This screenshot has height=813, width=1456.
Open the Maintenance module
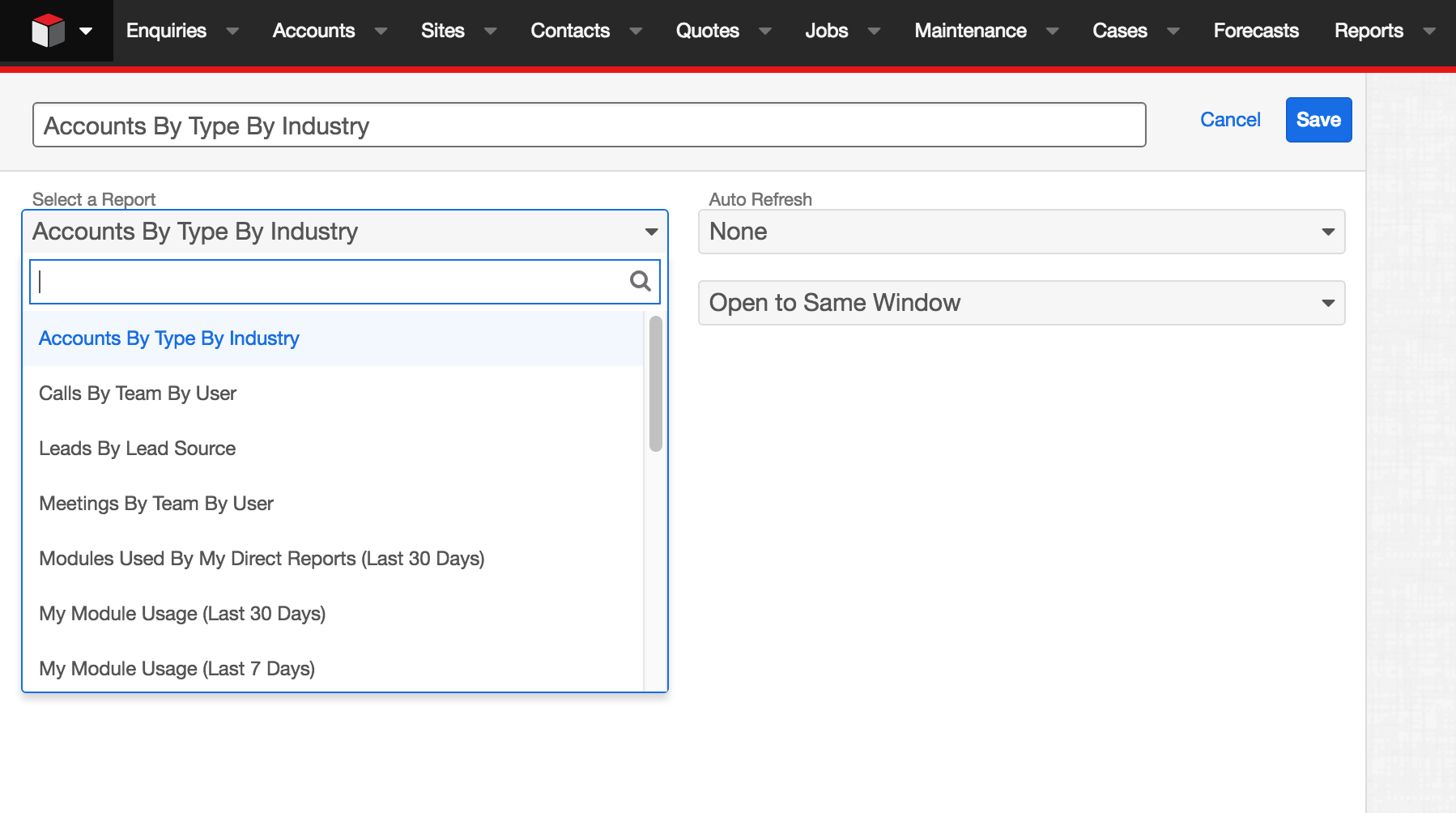point(970,31)
